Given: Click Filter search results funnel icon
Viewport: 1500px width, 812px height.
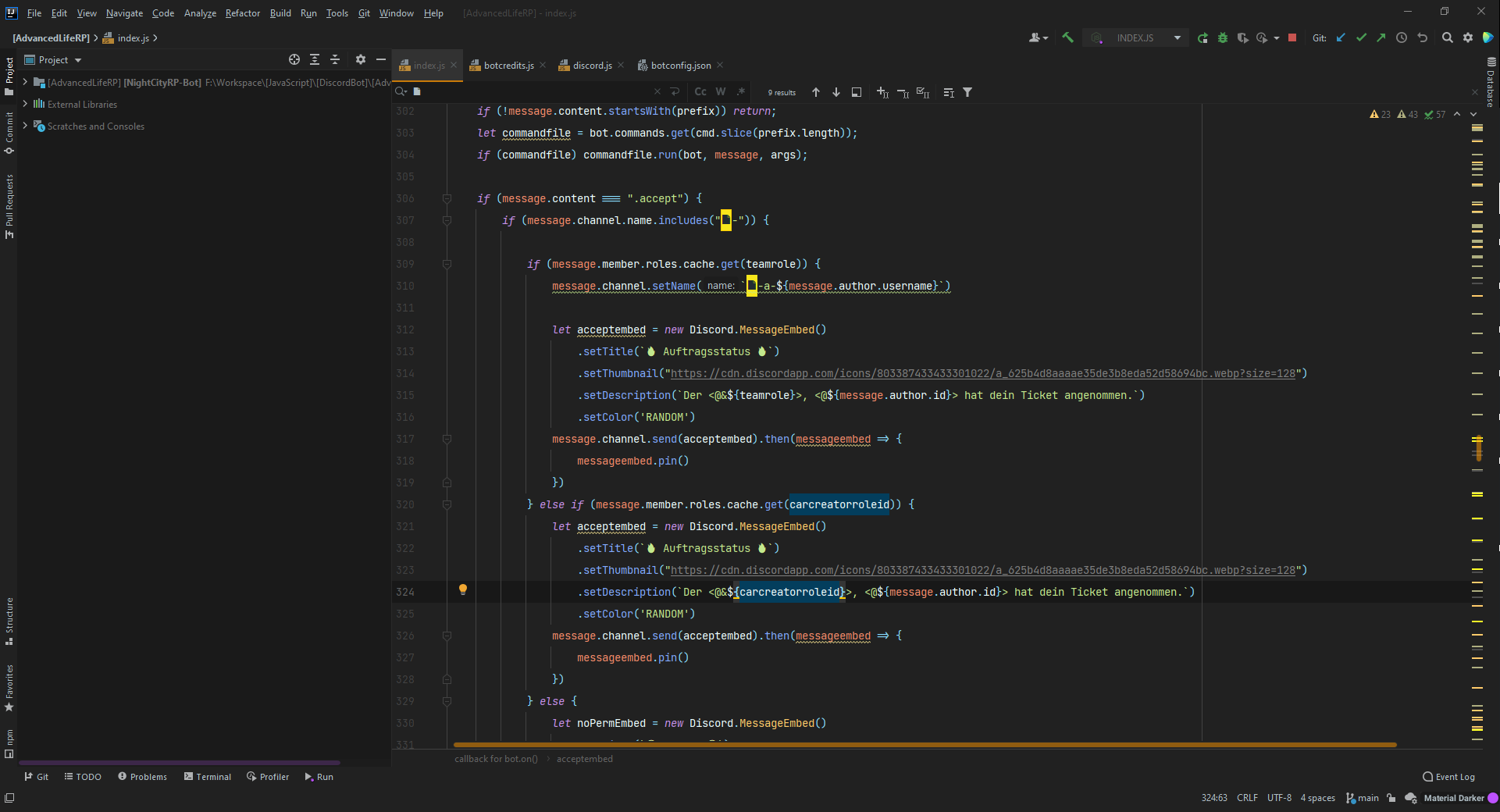Looking at the screenshot, I should (x=967, y=92).
